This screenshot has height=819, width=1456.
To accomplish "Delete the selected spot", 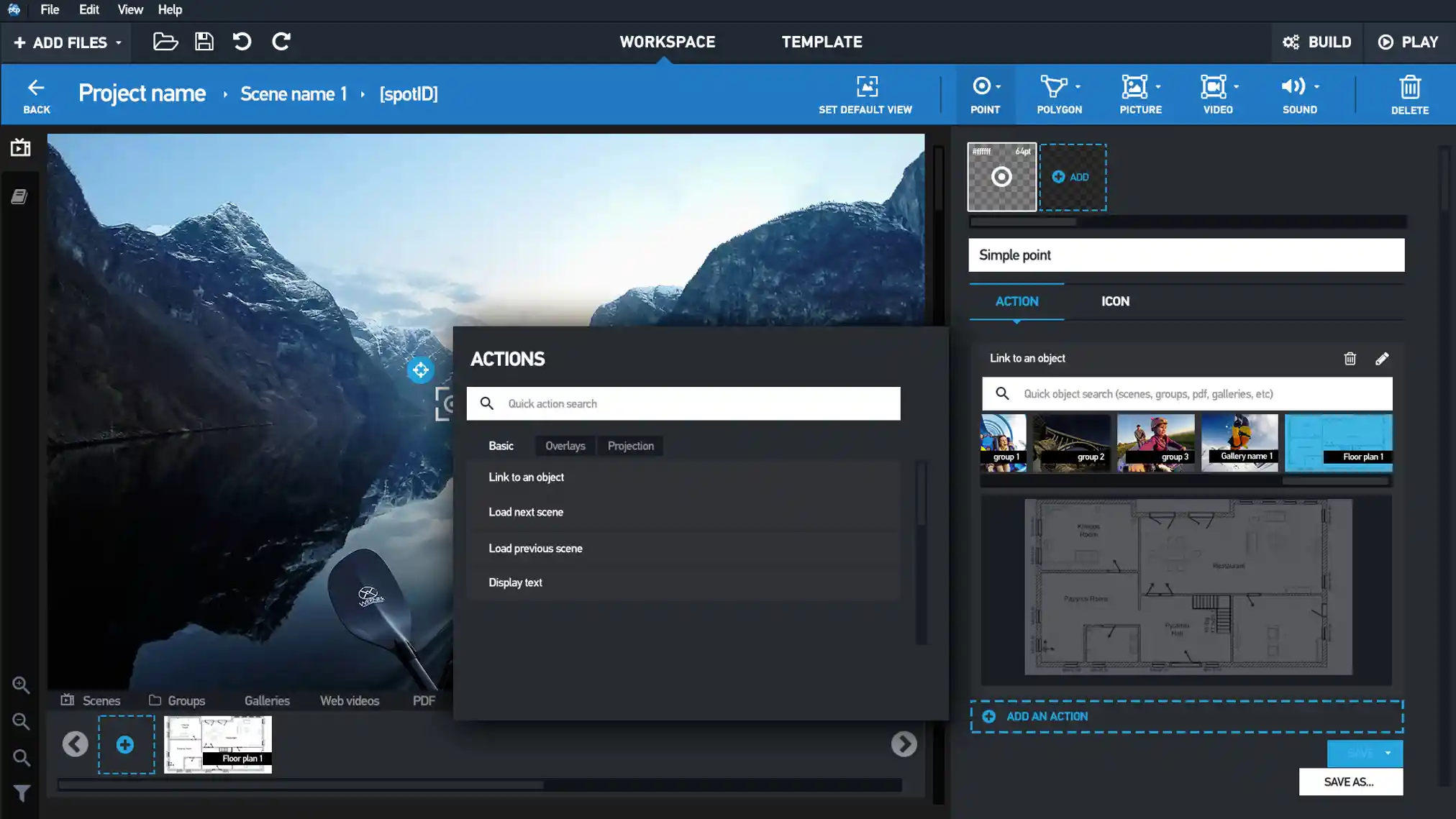I will tap(1410, 96).
